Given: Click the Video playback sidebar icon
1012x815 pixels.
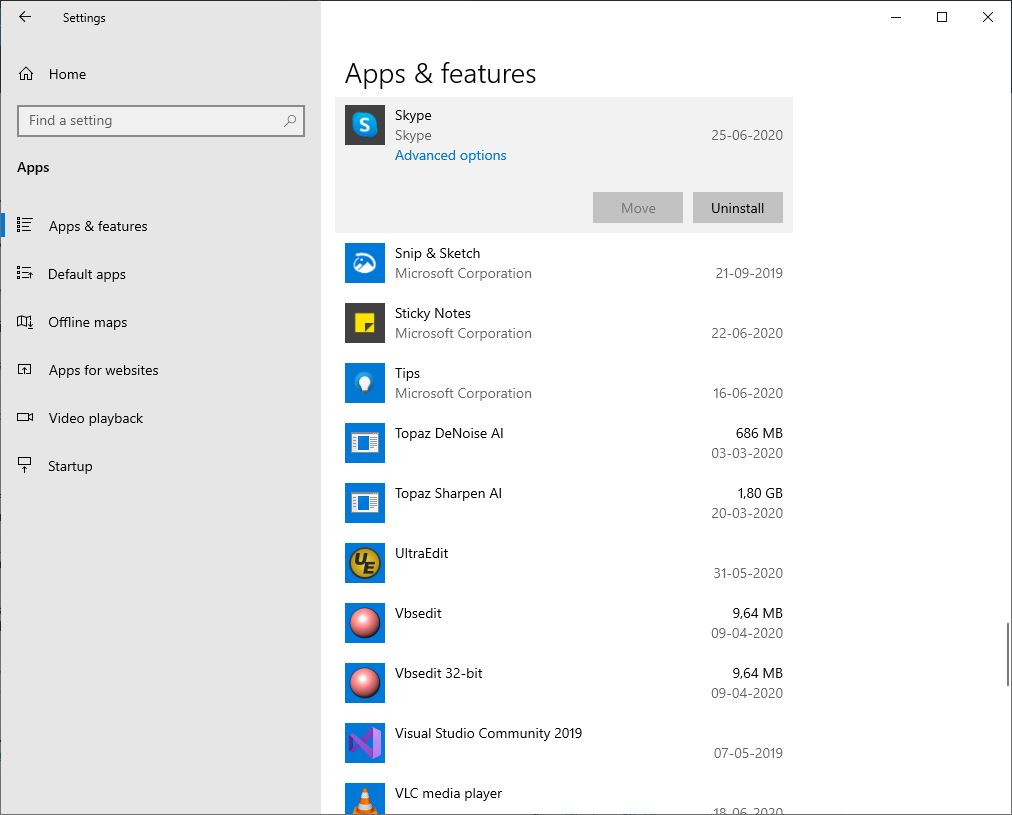Looking at the screenshot, I should (x=25, y=418).
